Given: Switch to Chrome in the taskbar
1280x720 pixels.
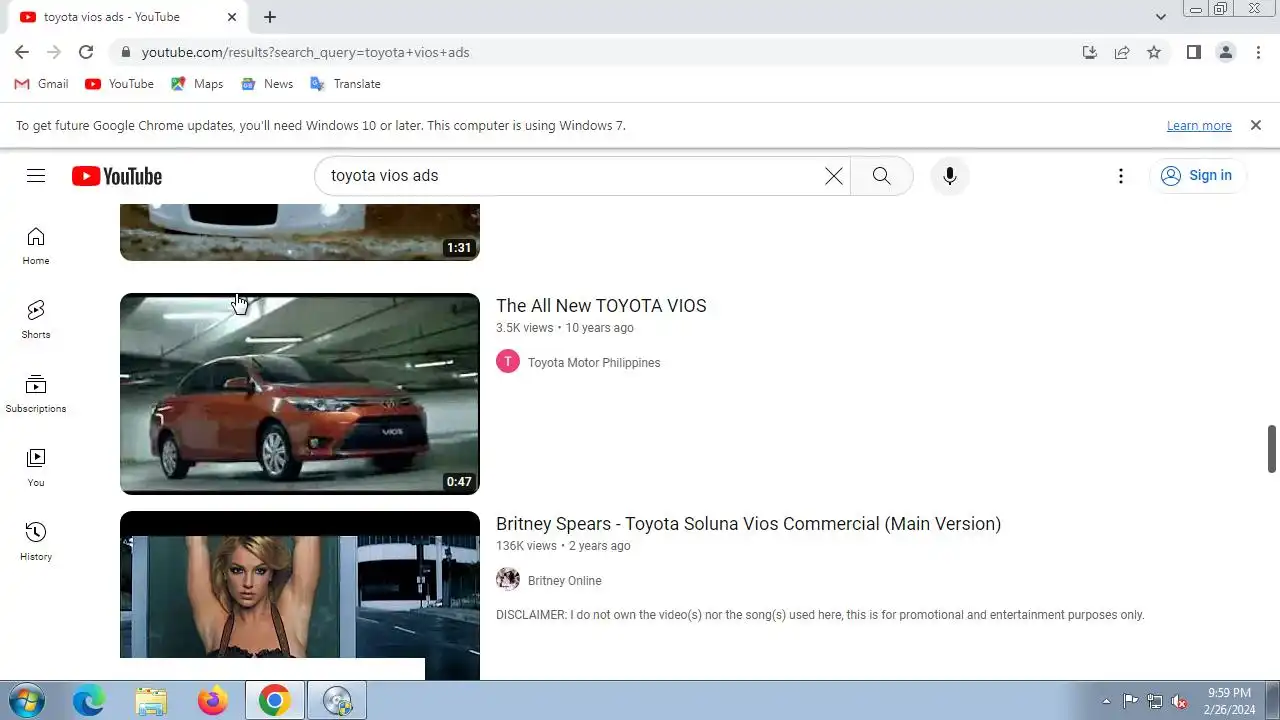Looking at the screenshot, I should click(x=275, y=701).
